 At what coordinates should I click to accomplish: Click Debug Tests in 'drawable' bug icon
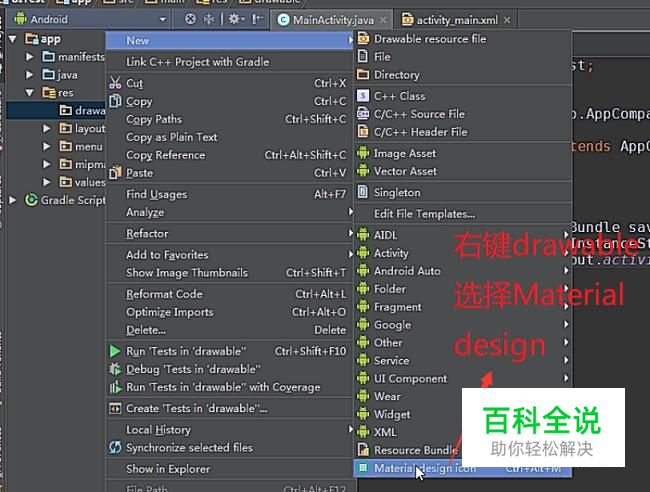(x=115, y=369)
